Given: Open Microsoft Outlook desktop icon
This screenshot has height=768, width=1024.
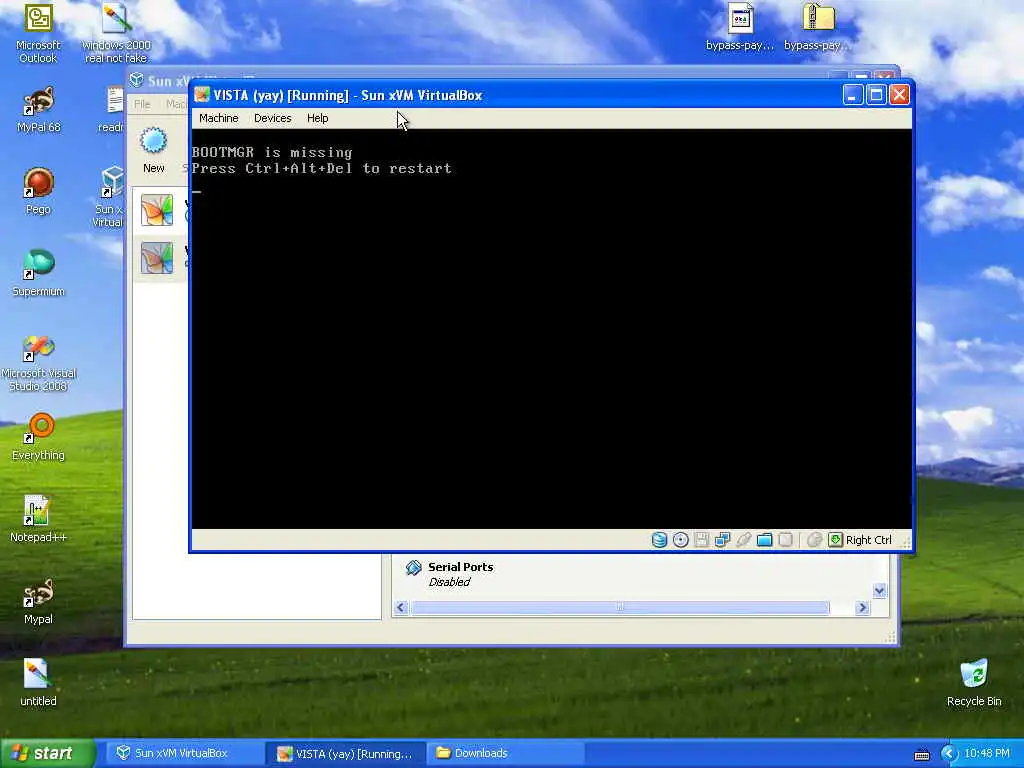Looking at the screenshot, I should click(x=38, y=34).
